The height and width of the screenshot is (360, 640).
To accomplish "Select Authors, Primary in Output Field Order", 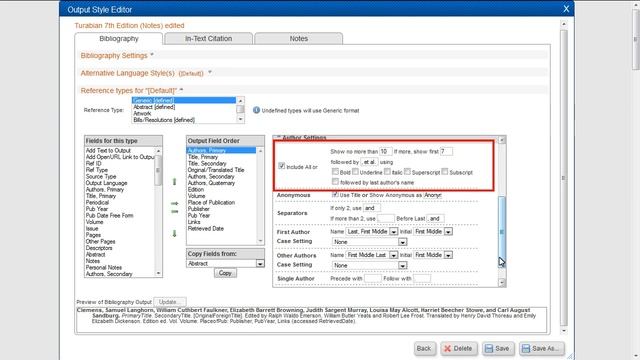I will (x=221, y=151).
